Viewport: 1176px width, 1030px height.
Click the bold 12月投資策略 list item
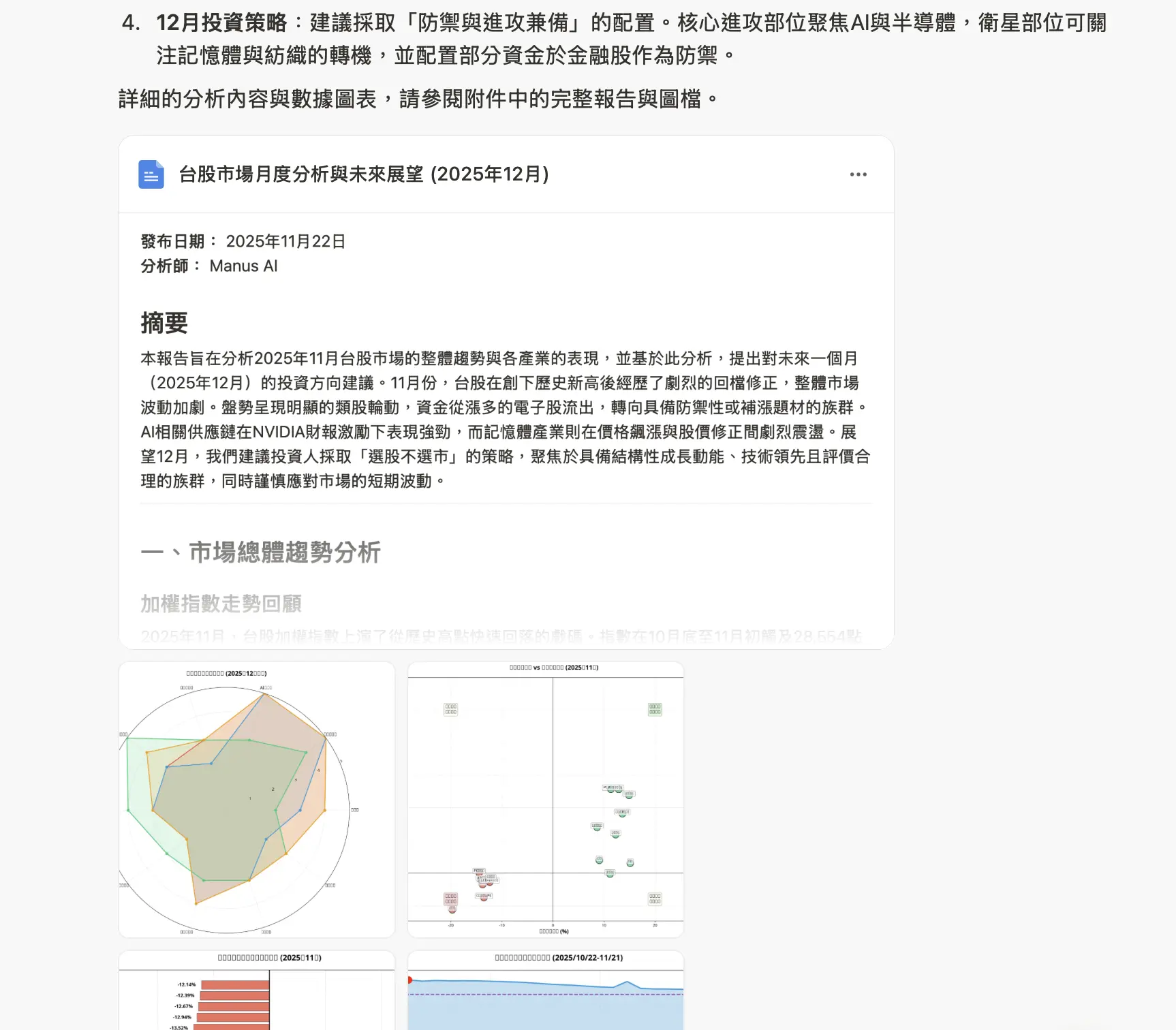click(222, 22)
